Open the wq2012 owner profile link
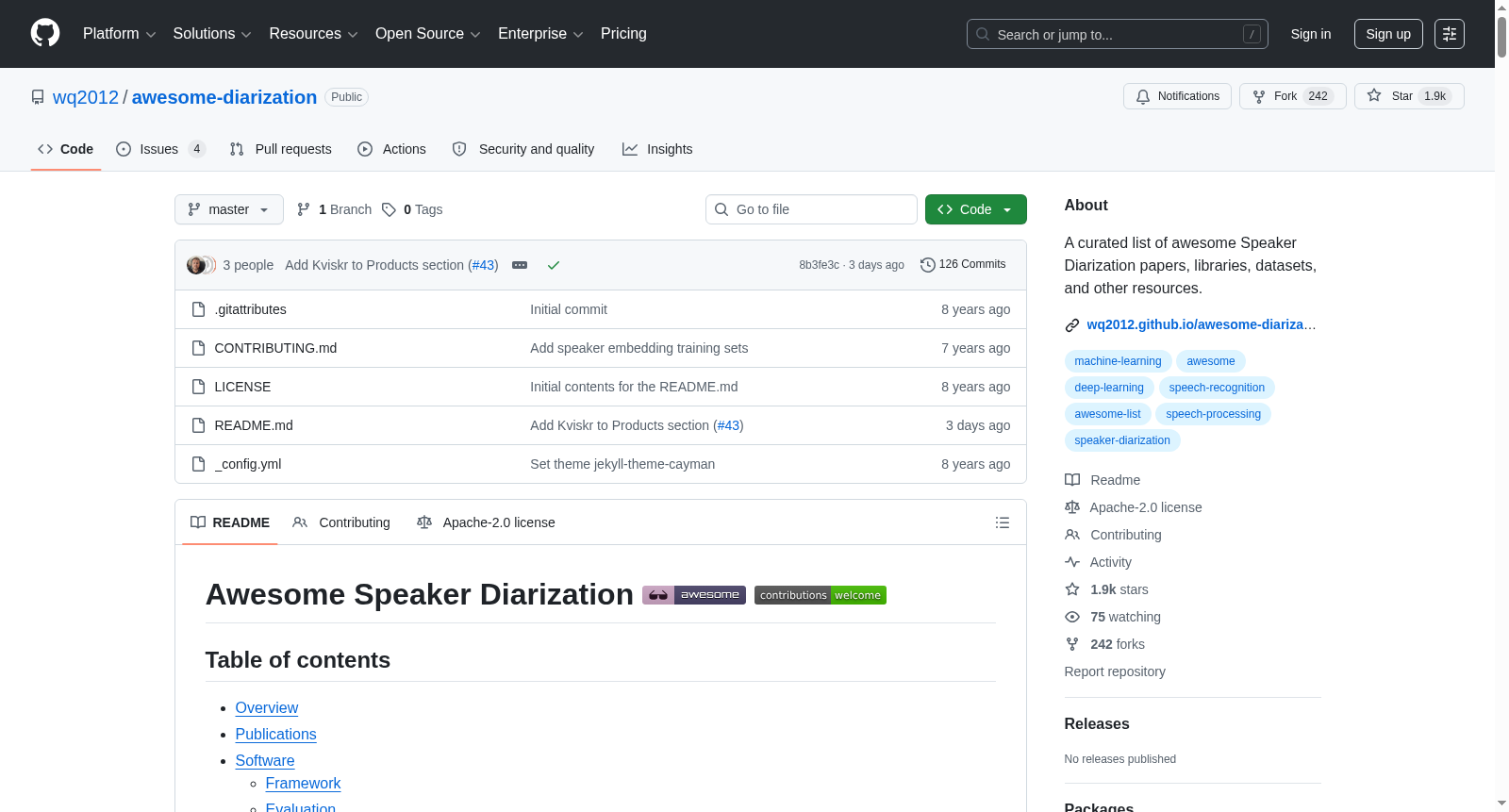This screenshot has height=812, width=1509. click(x=86, y=97)
